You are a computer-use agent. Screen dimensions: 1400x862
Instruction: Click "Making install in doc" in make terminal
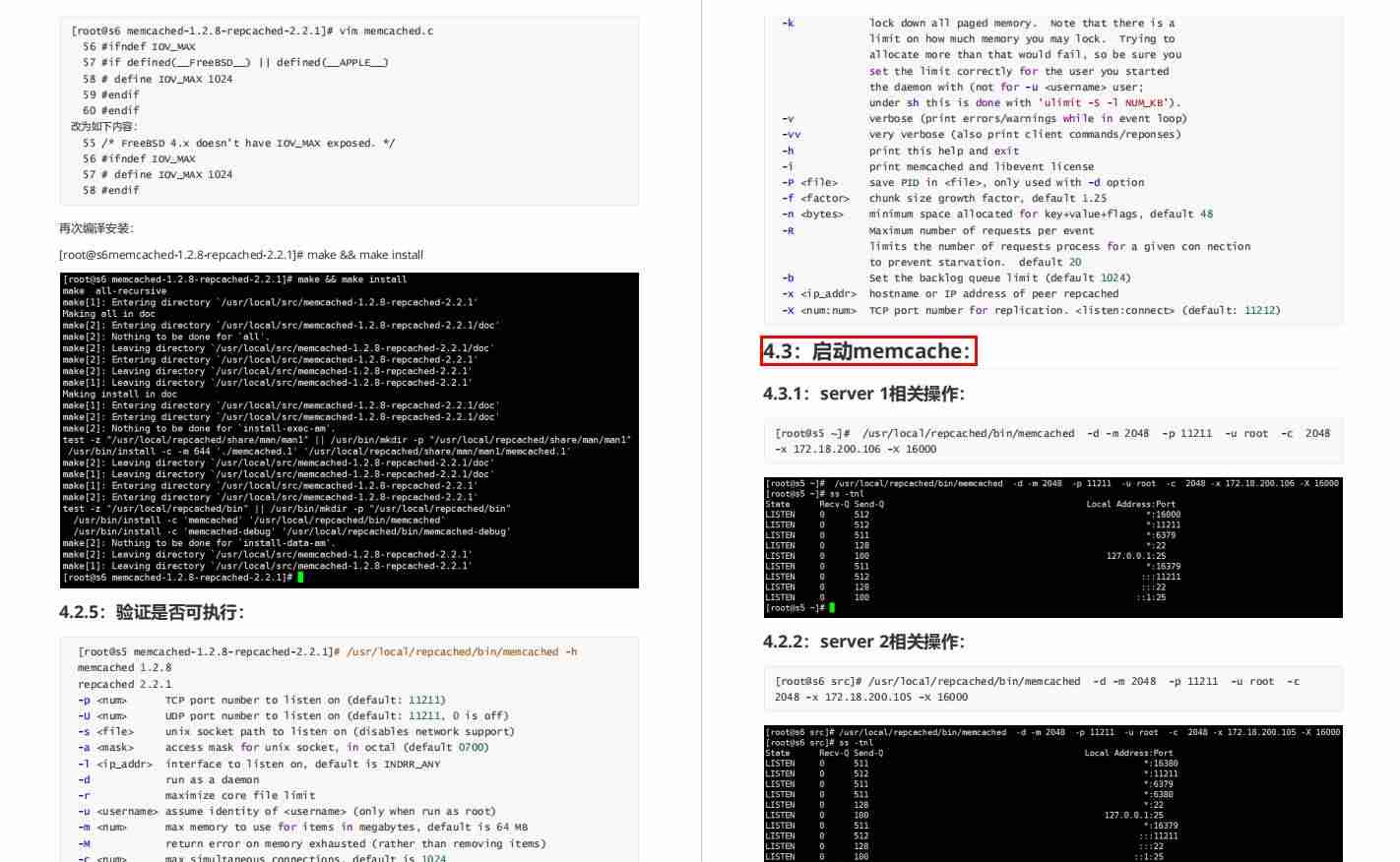click(x=120, y=394)
